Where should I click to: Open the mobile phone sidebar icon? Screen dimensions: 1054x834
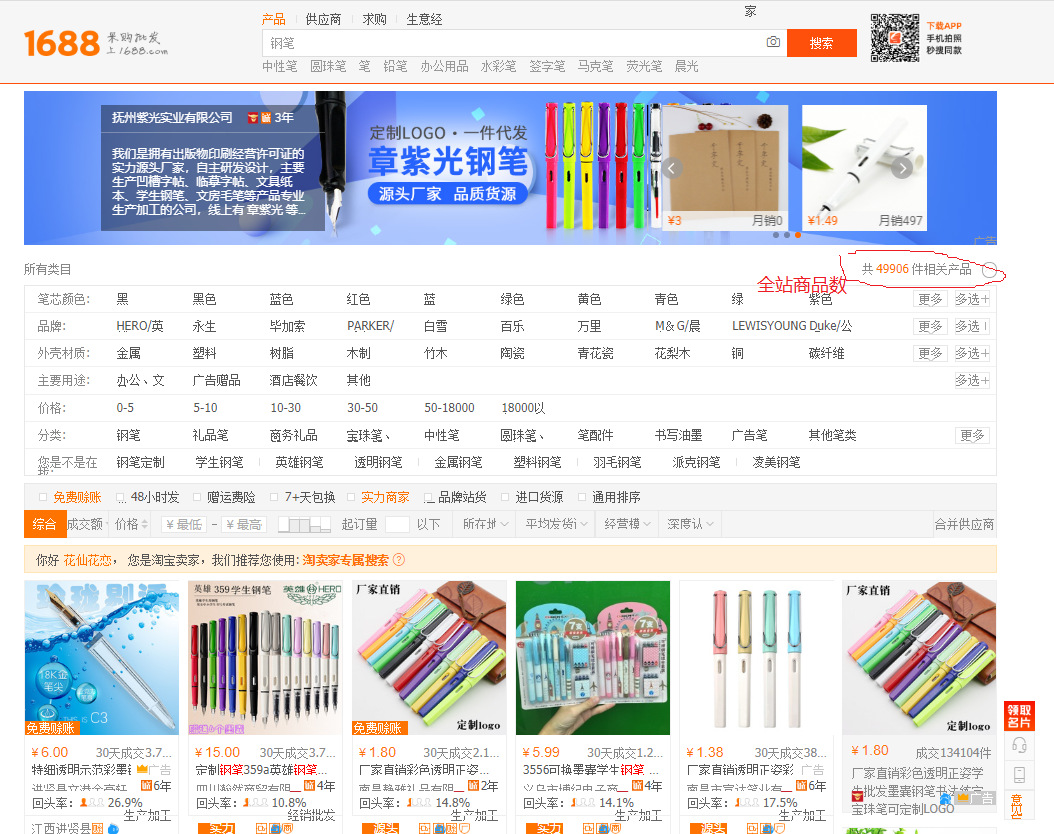1019,775
